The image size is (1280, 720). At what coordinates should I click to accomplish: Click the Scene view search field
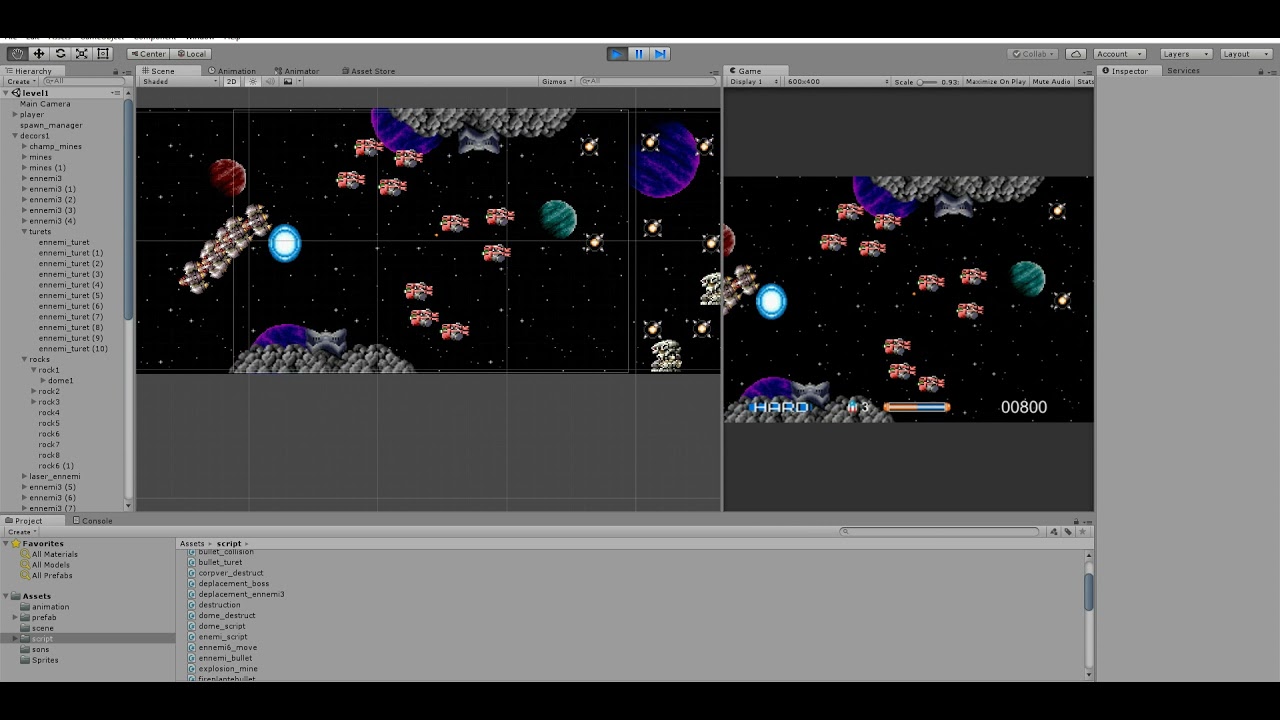(648, 82)
